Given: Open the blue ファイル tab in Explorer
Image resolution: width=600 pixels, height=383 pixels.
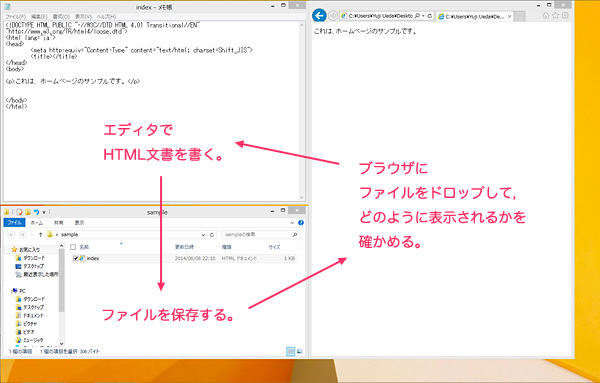Looking at the screenshot, I should (14, 222).
